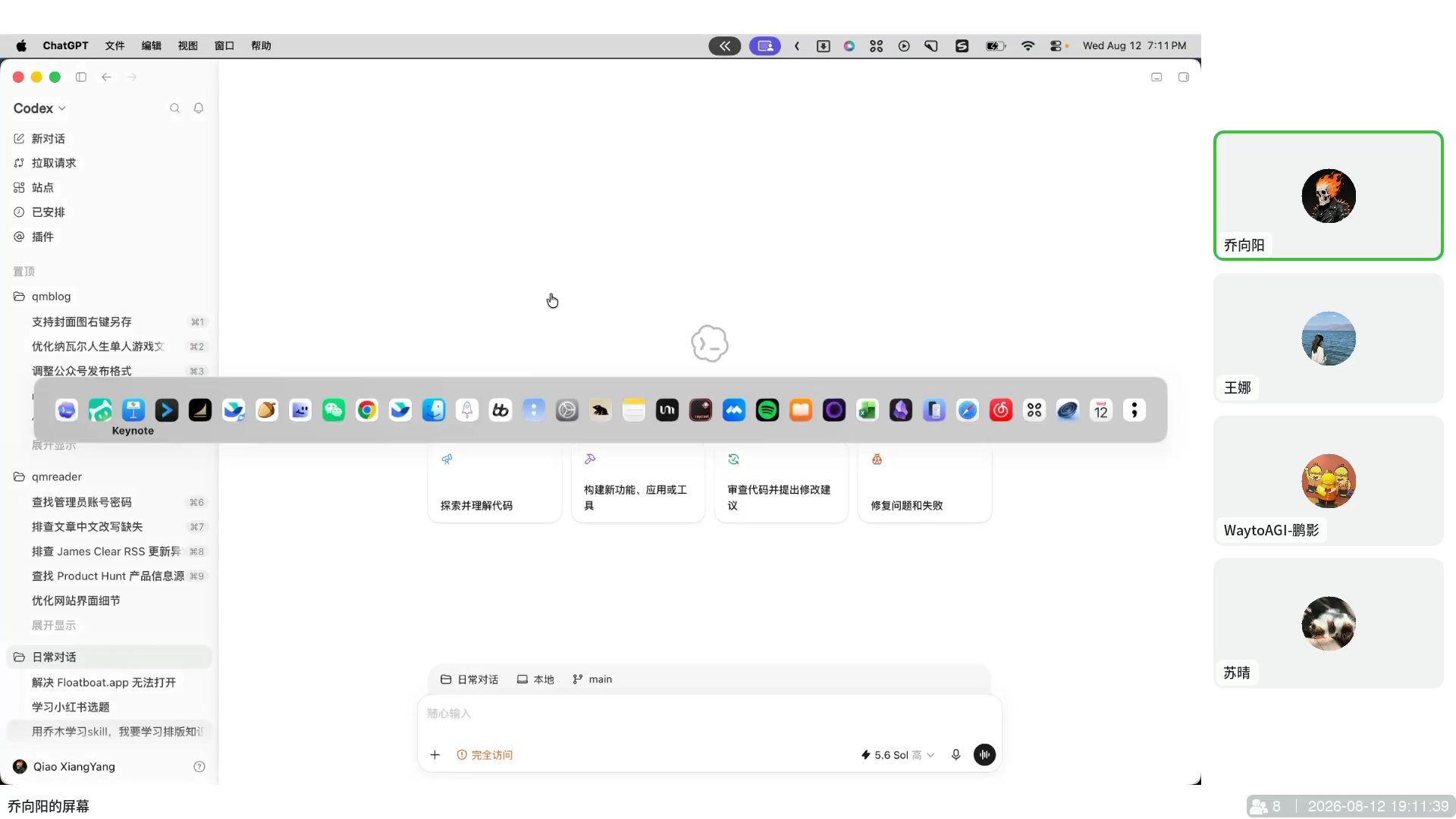The width and height of the screenshot is (1456, 819).
Task: Open the 5.6 Sol model selector
Action: (x=897, y=755)
